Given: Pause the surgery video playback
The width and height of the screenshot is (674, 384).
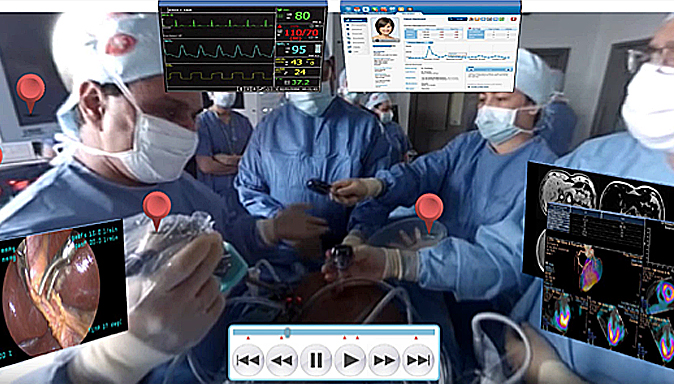Looking at the screenshot, I should (x=316, y=360).
